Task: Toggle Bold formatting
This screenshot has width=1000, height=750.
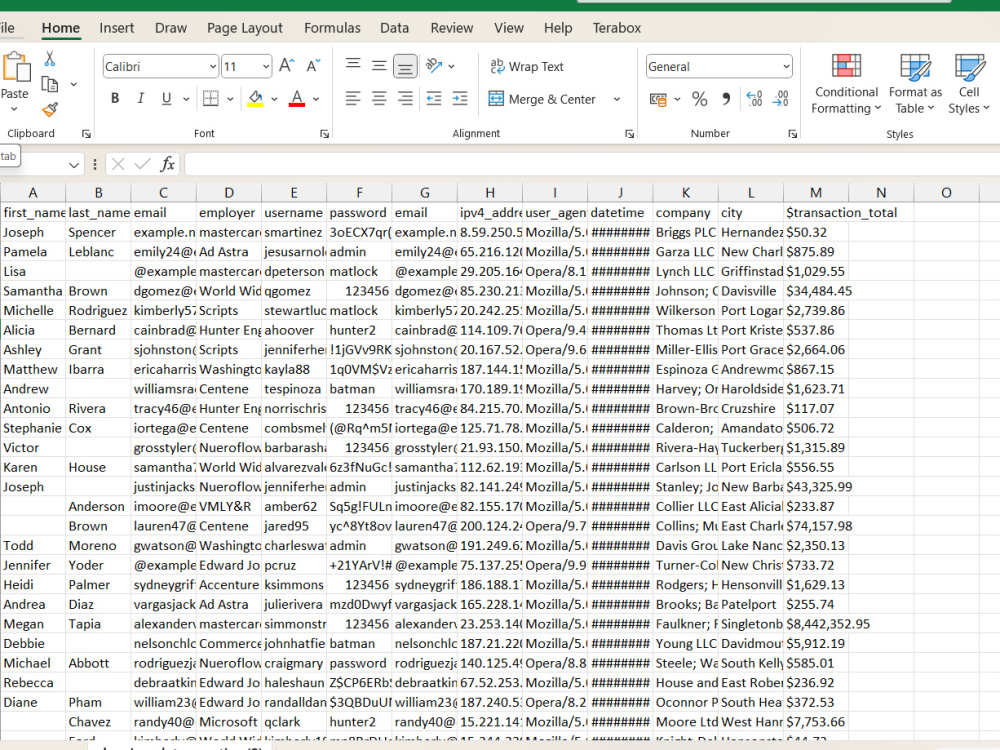Action: 115,98
